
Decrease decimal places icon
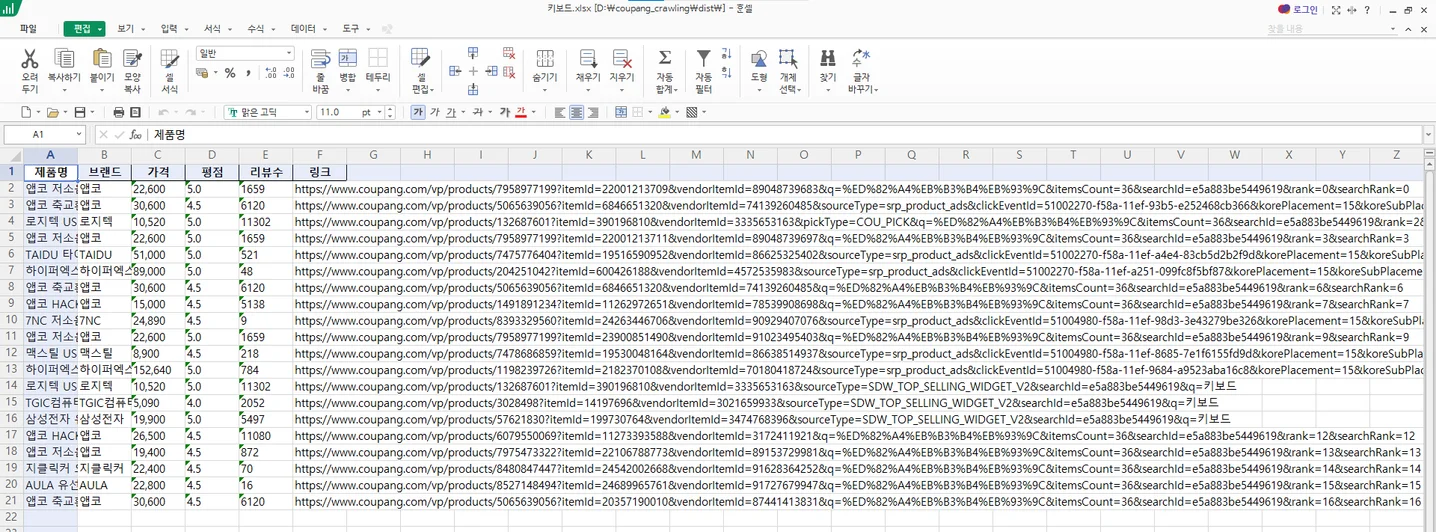point(289,73)
